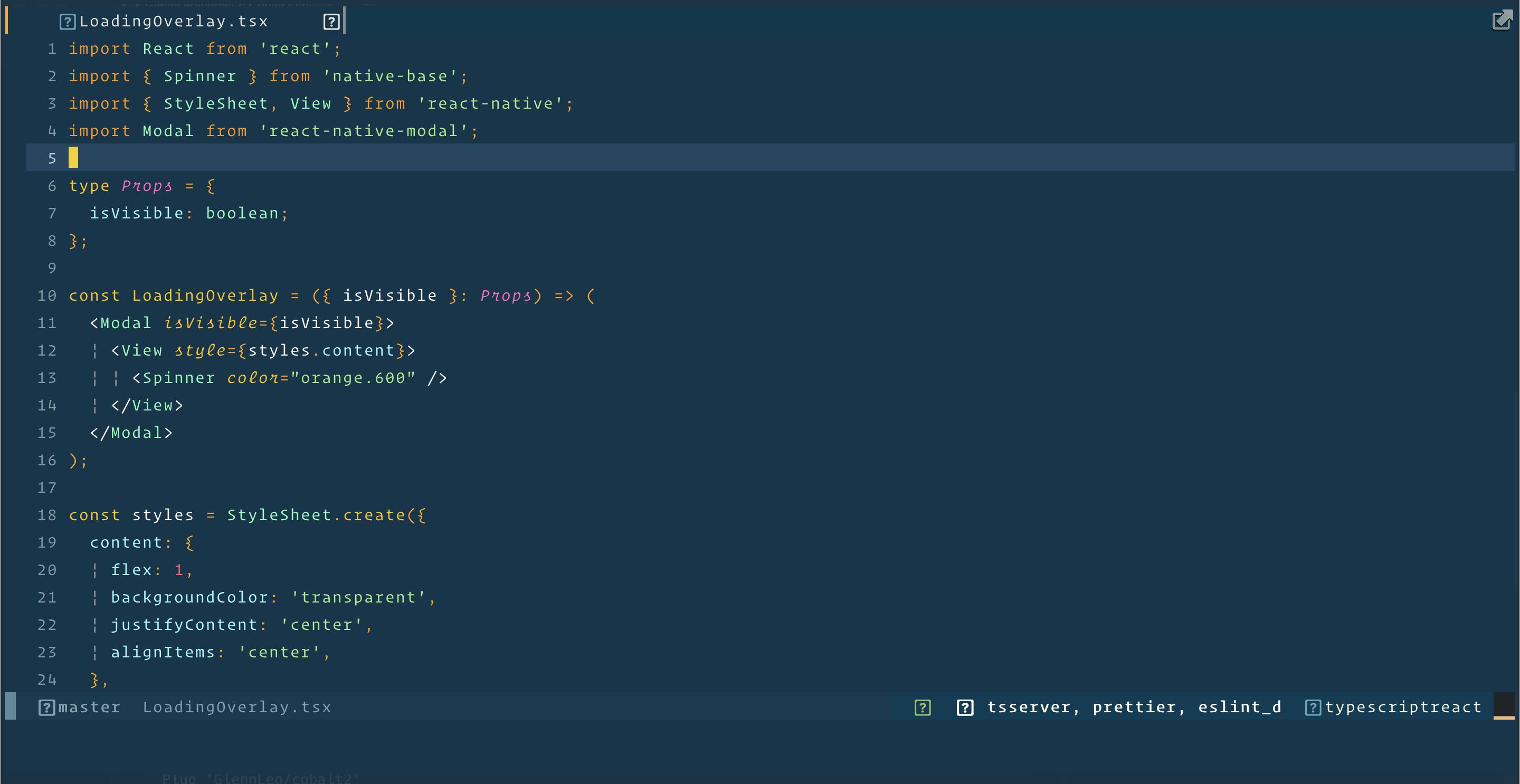Click the tsserver, prettier, eslint_d status text
Screen dimensions: 1520x784
(1133, 707)
